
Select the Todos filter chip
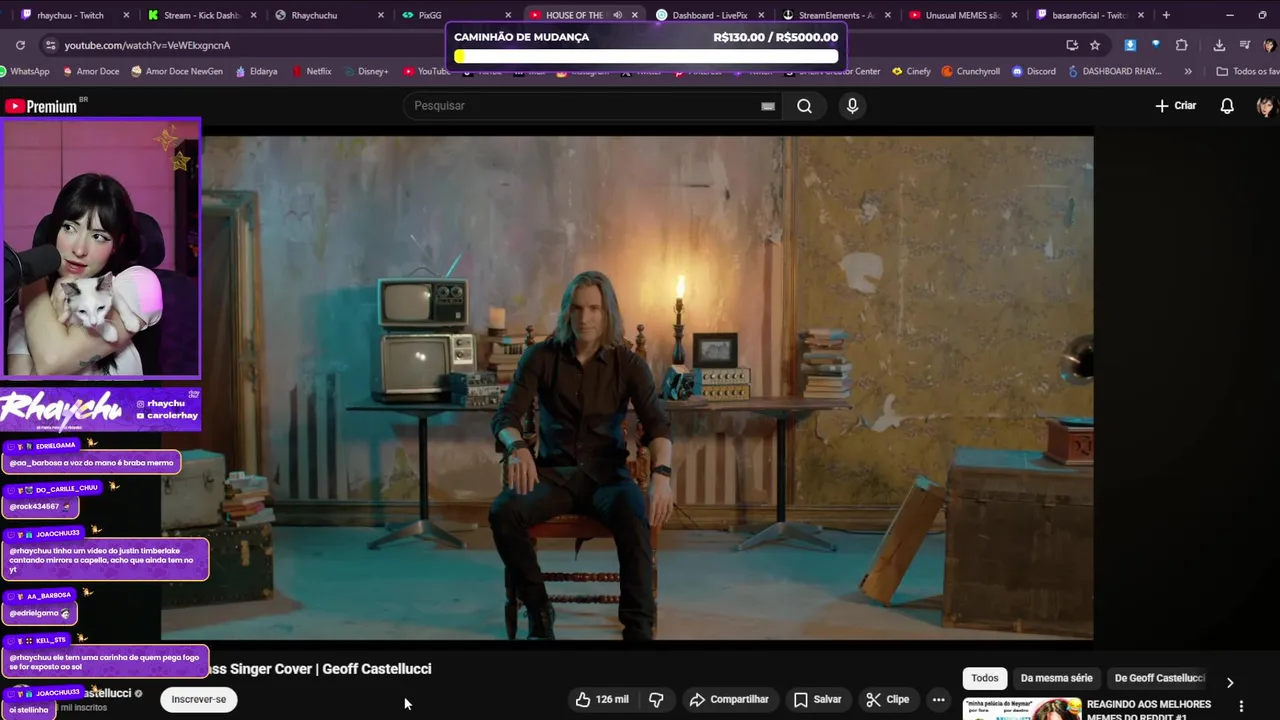coord(985,678)
